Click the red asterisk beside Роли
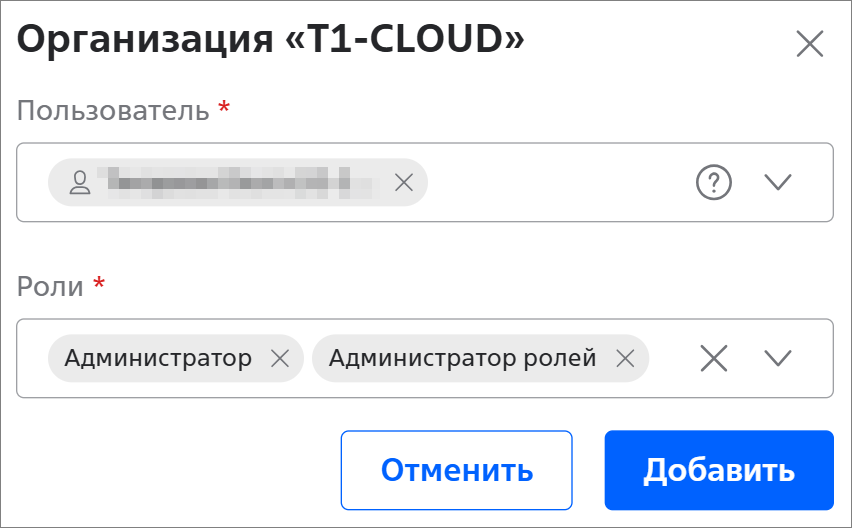 click(x=99, y=284)
